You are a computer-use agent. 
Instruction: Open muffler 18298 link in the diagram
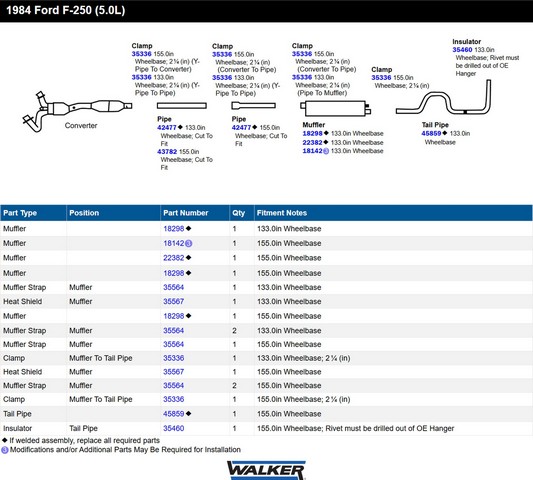tap(312, 134)
